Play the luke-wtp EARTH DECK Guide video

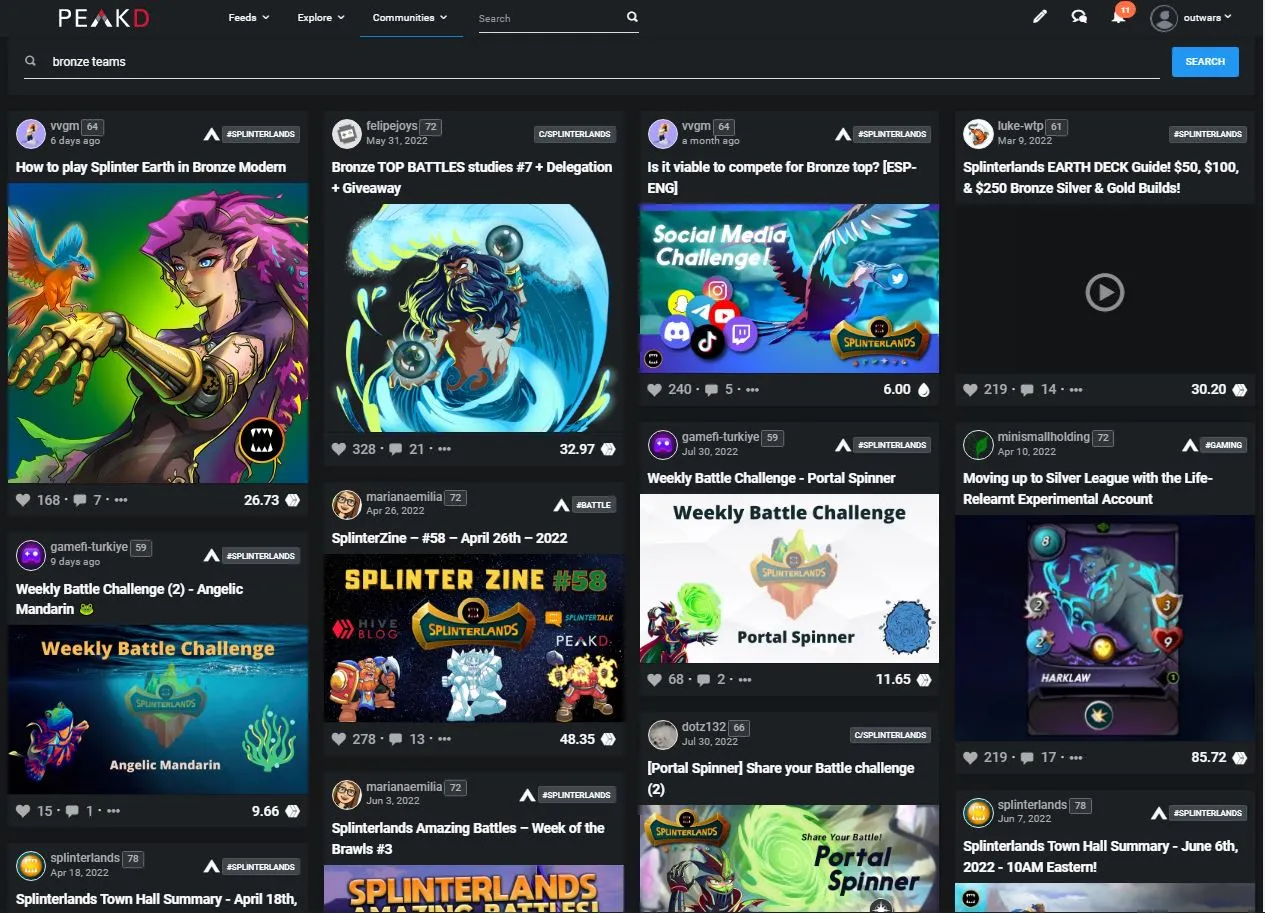pyautogui.click(x=1105, y=292)
